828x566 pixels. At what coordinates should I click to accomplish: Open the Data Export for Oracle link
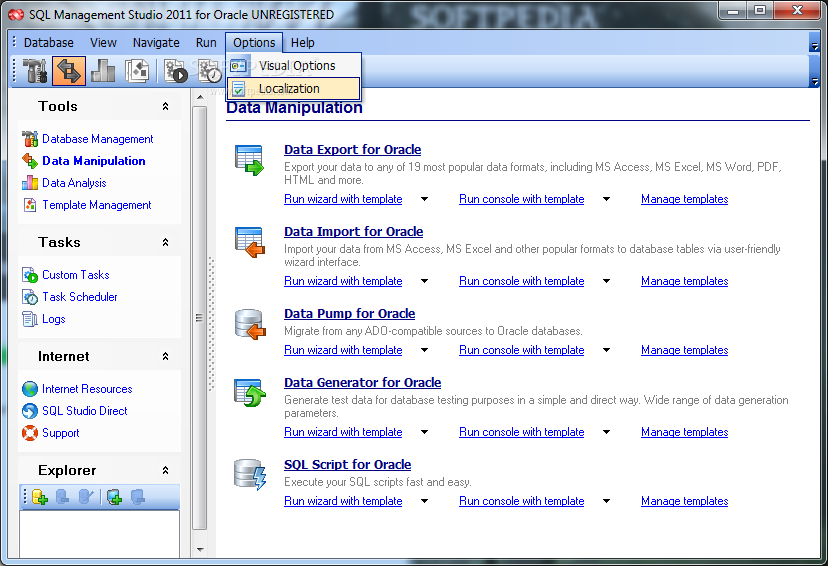coord(352,150)
